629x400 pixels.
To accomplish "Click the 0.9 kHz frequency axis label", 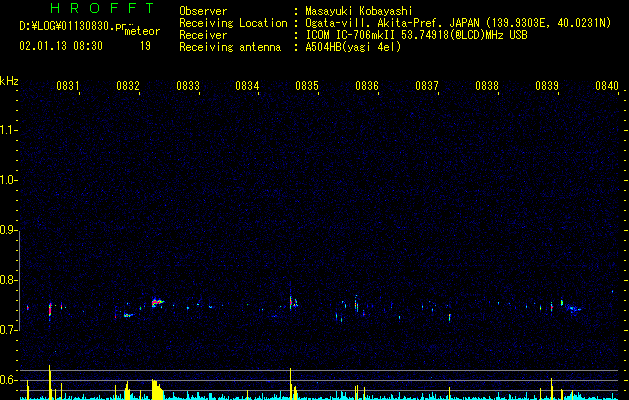I will click(9, 230).
